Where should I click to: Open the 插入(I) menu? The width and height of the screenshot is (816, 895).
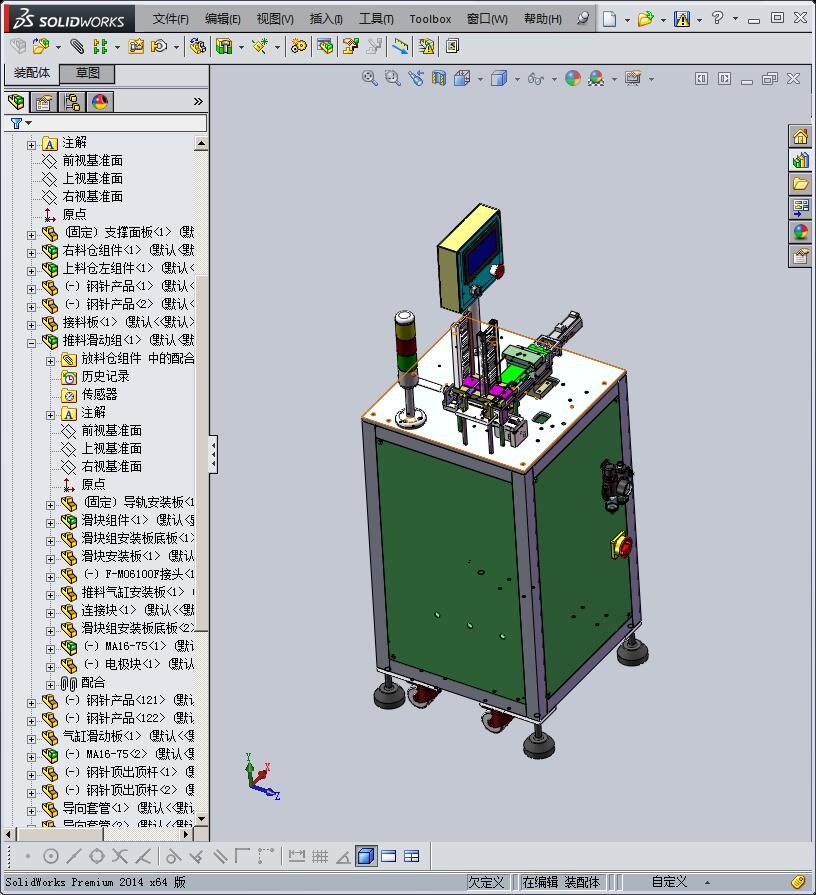pyautogui.click(x=326, y=19)
